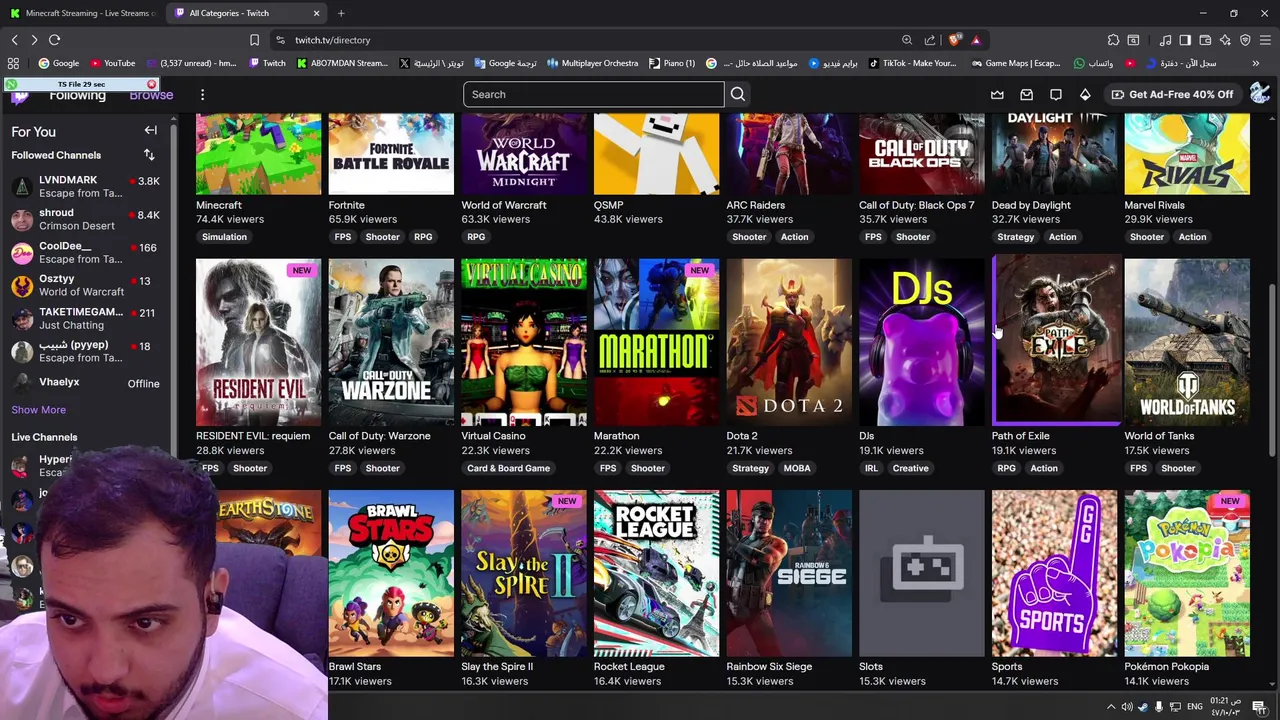Open the Piano (1) bookmark

tap(672, 63)
